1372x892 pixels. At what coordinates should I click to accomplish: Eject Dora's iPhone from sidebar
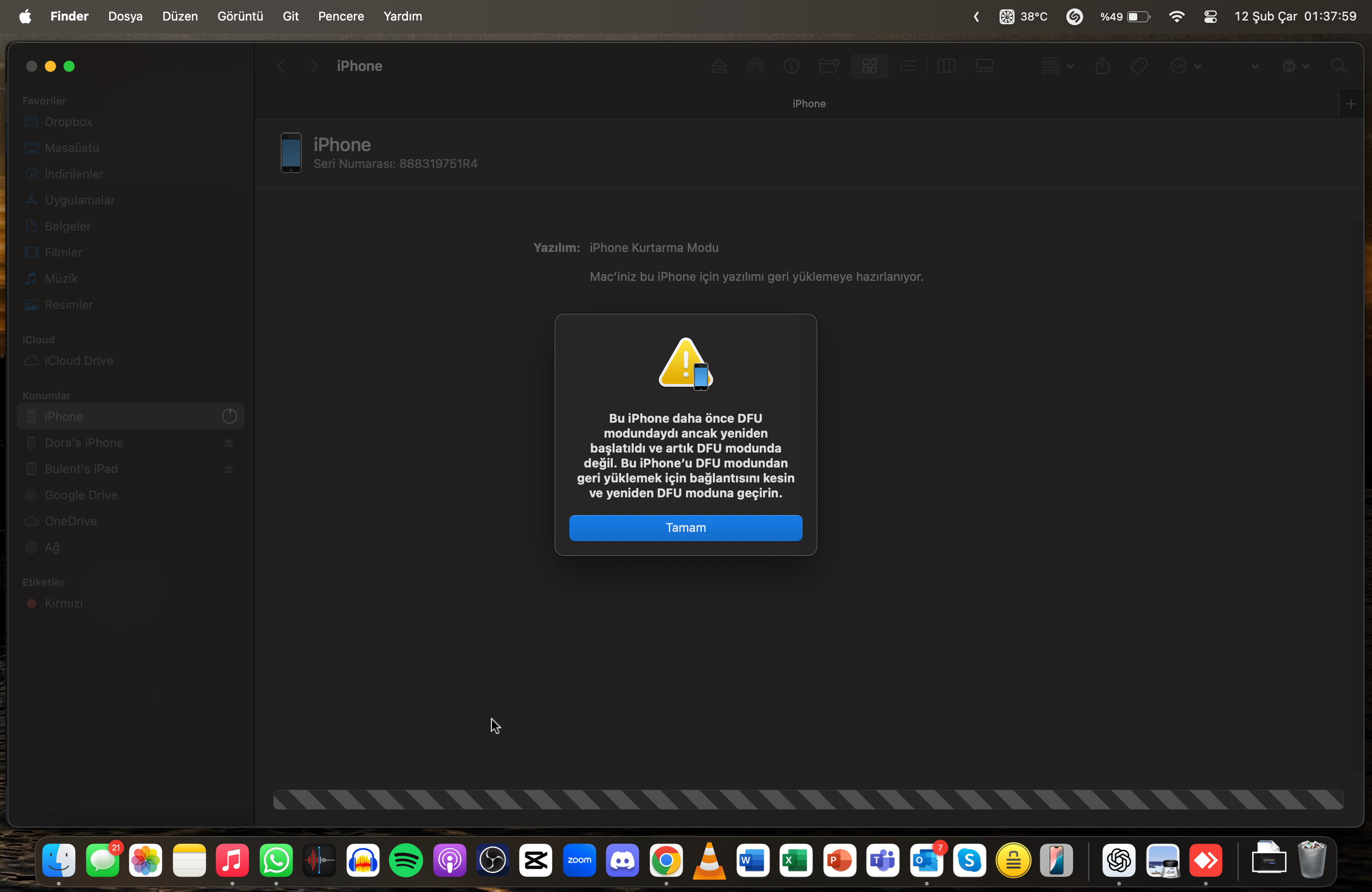click(x=229, y=443)
